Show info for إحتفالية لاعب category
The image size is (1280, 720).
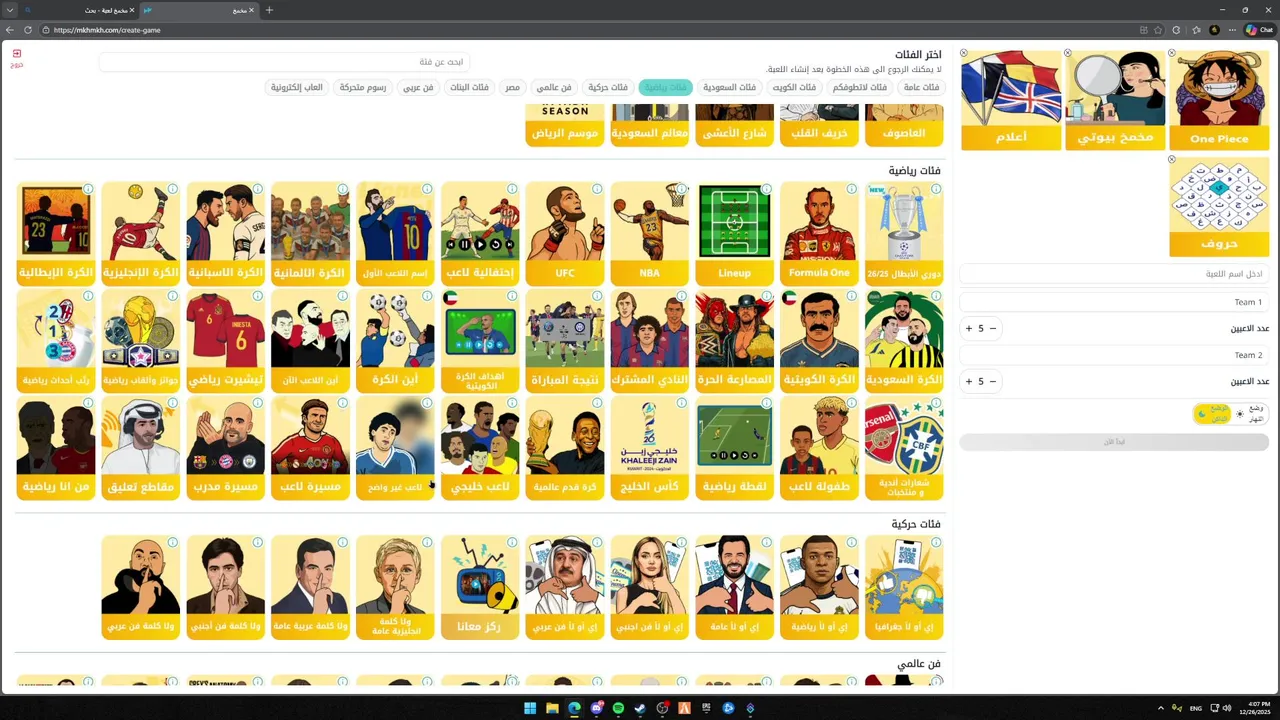512,189
